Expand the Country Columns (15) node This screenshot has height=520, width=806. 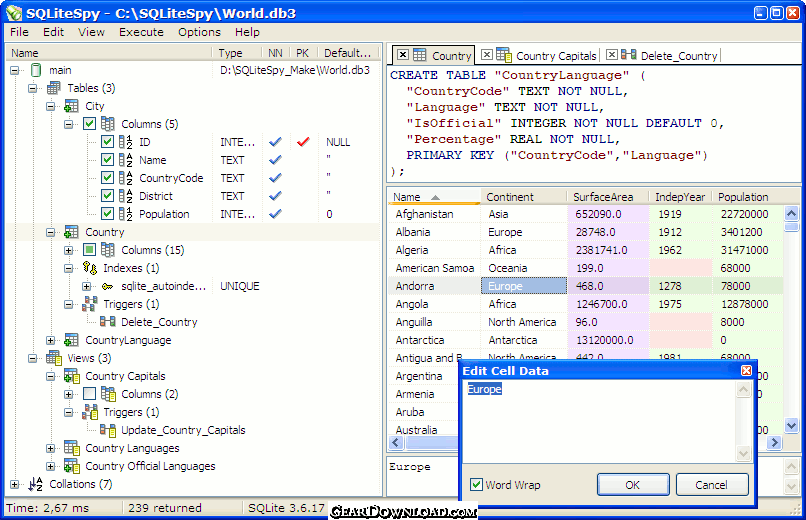(x=68, y=250)
